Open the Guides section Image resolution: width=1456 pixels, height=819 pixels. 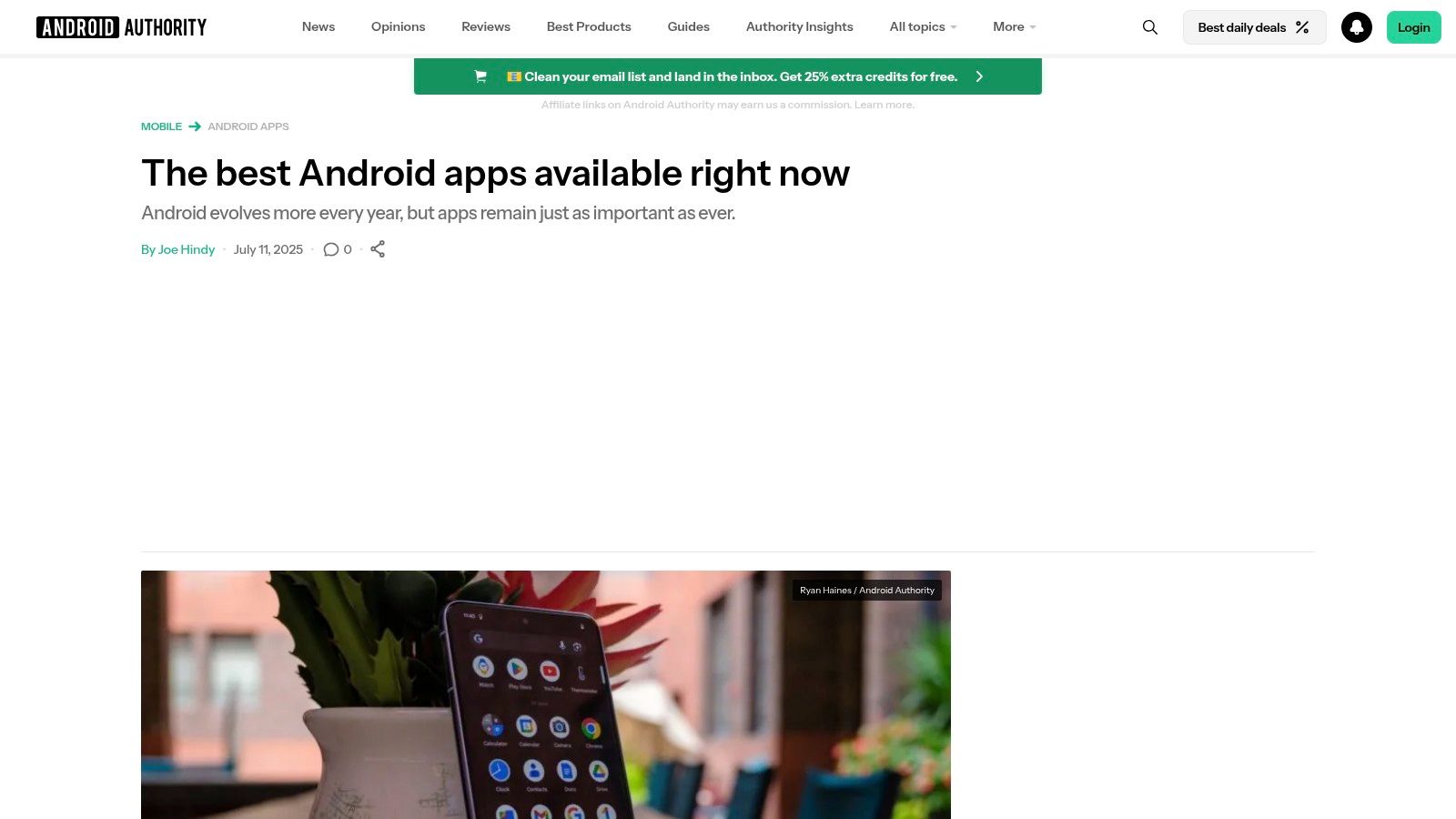688,26
